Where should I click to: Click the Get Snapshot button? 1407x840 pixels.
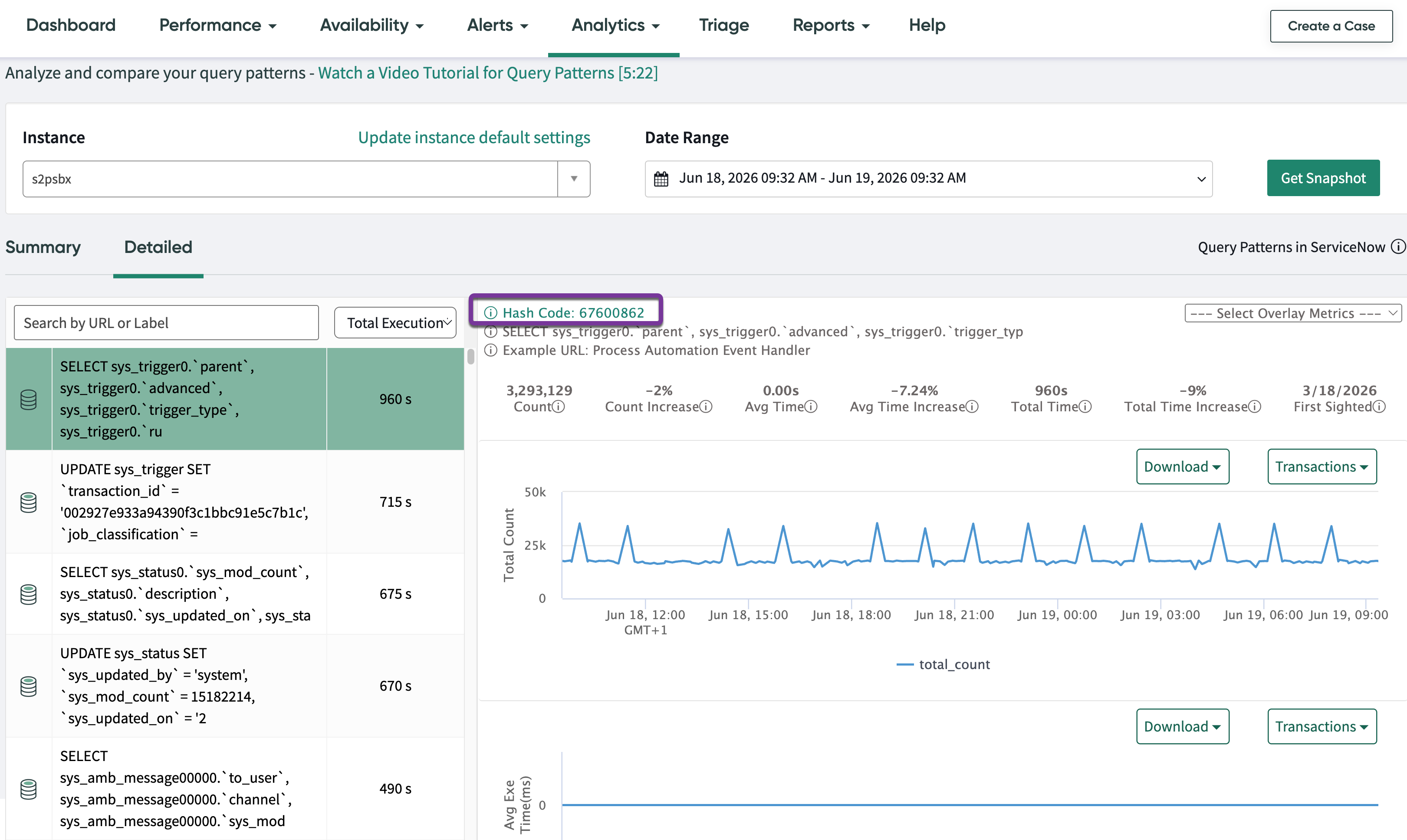tap(1323, 178)
